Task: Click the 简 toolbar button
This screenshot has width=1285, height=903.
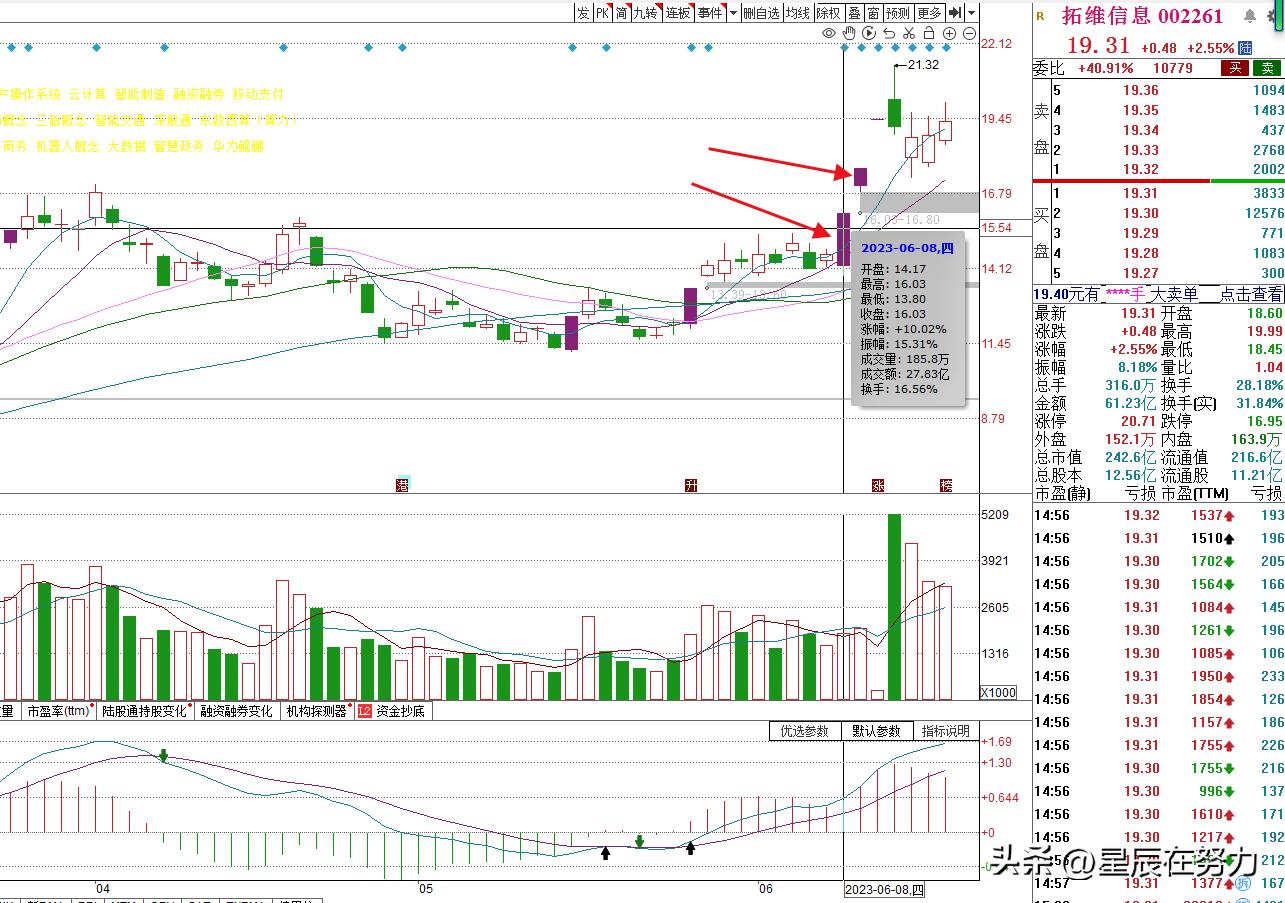Action: (x=622, y=13)
